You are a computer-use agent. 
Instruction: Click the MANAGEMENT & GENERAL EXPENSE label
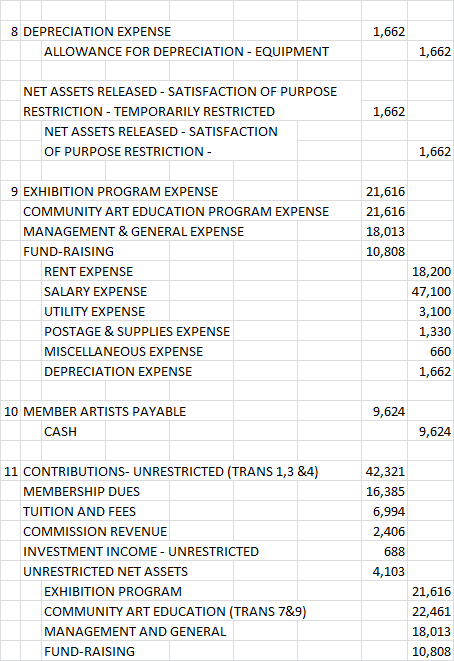tap(134, 231)
